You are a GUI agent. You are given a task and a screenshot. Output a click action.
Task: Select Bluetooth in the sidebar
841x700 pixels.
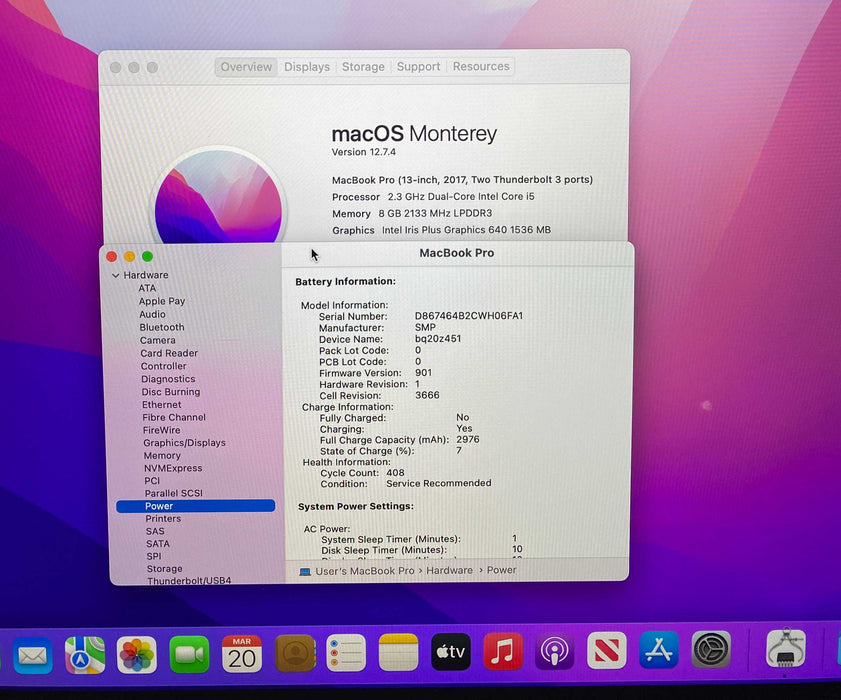pyautogui.click(x=162, y=327)
